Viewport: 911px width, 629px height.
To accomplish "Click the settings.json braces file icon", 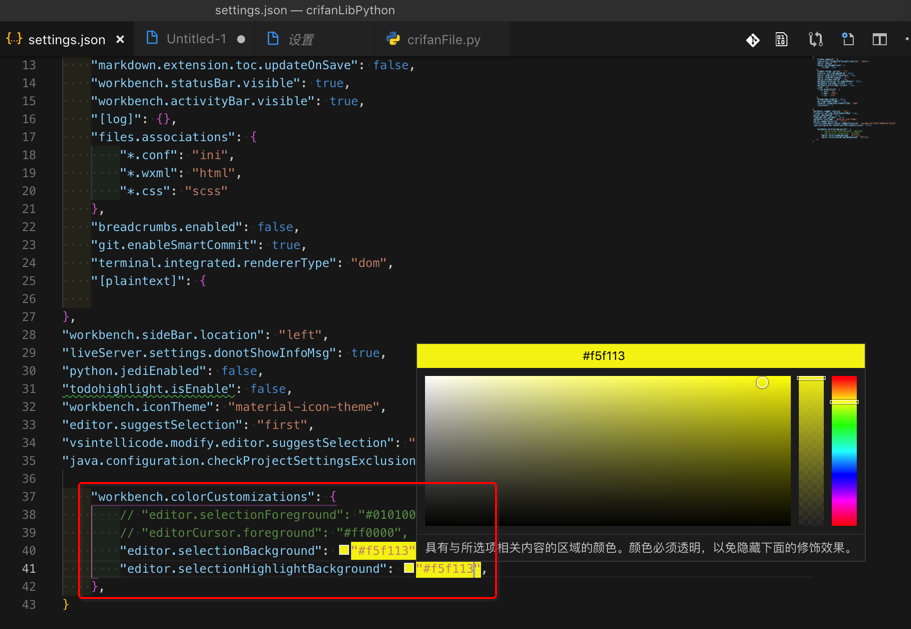I will [14, 39].
